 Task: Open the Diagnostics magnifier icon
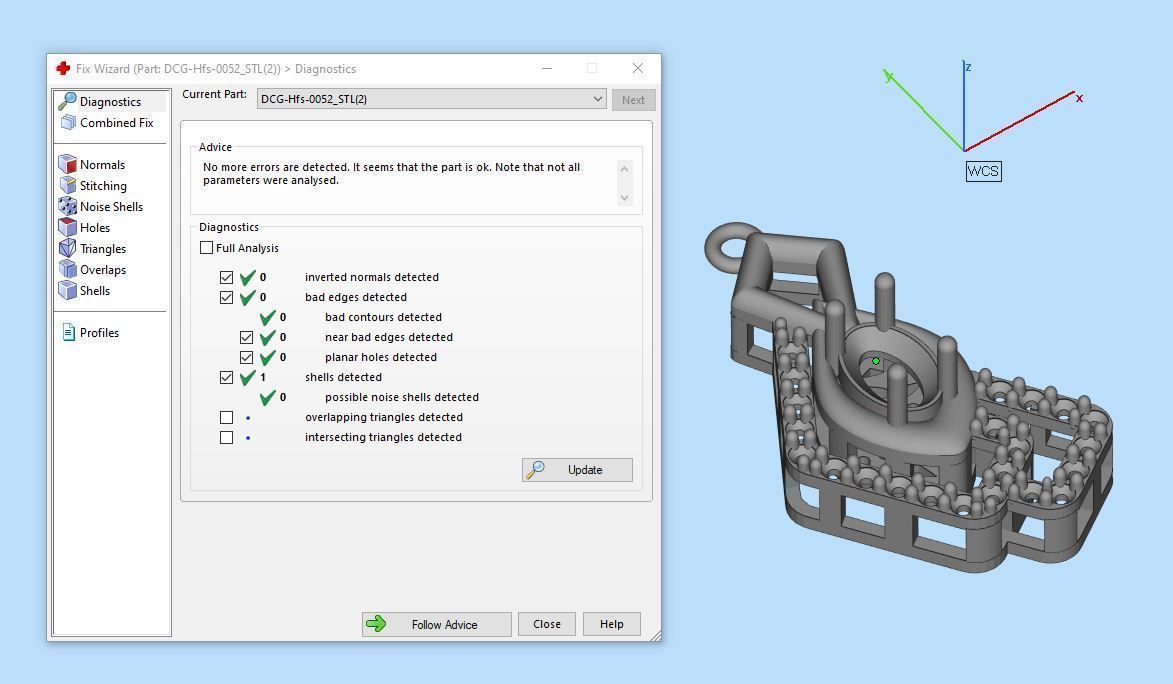[x=67, y=101]
